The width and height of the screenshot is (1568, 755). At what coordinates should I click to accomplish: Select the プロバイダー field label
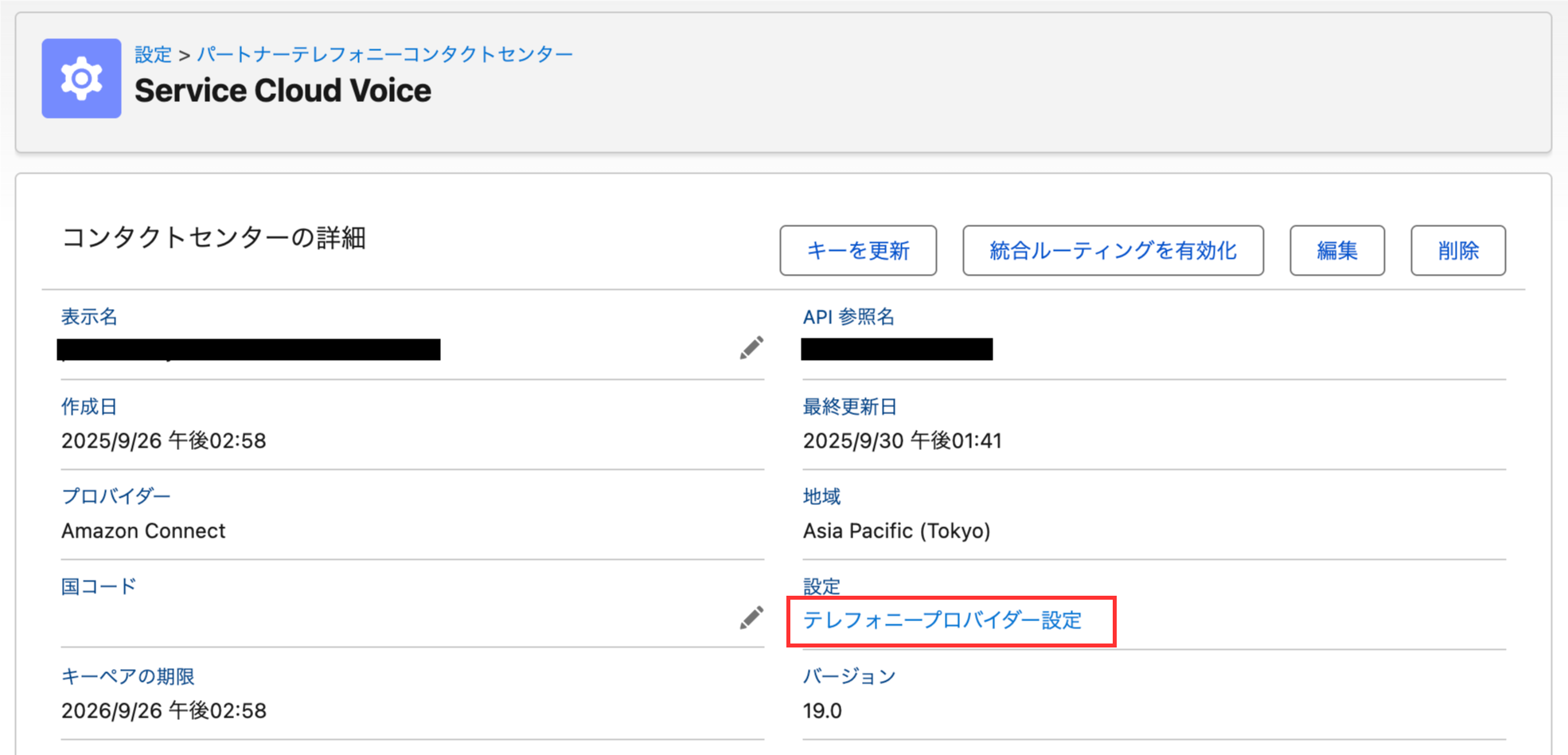pos(116,496)
